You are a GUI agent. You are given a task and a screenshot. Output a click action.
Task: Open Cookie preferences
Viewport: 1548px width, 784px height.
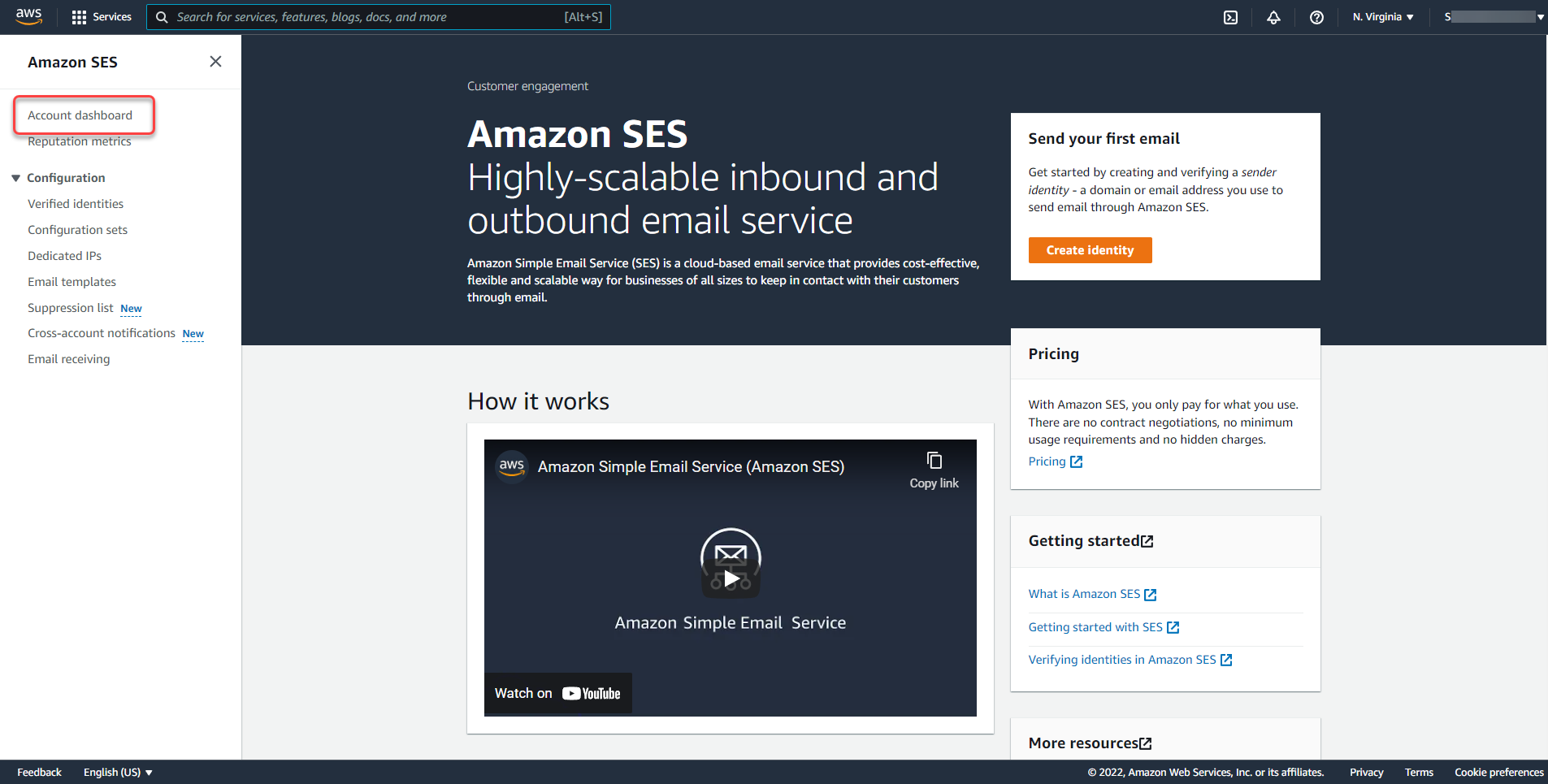pyautogui.click(x=1498, y=772)
